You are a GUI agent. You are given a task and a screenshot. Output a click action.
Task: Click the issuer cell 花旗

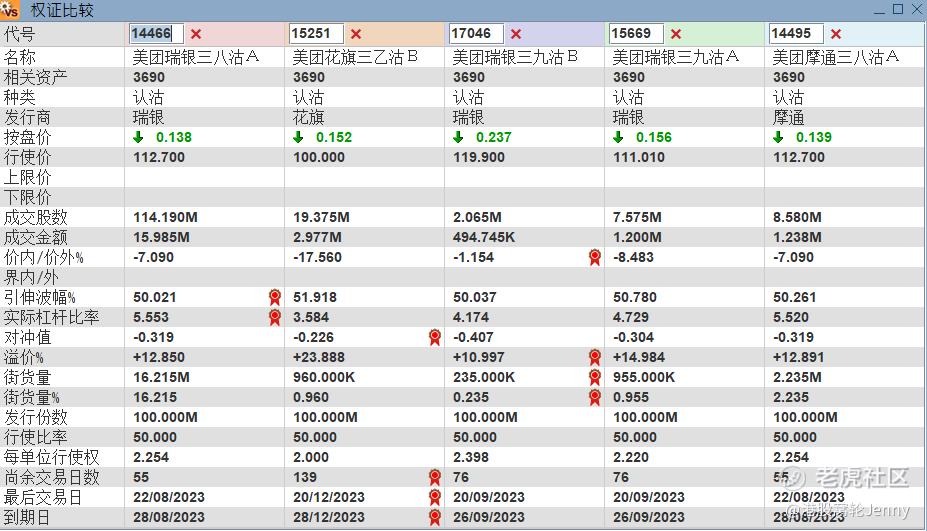point(308,118)
